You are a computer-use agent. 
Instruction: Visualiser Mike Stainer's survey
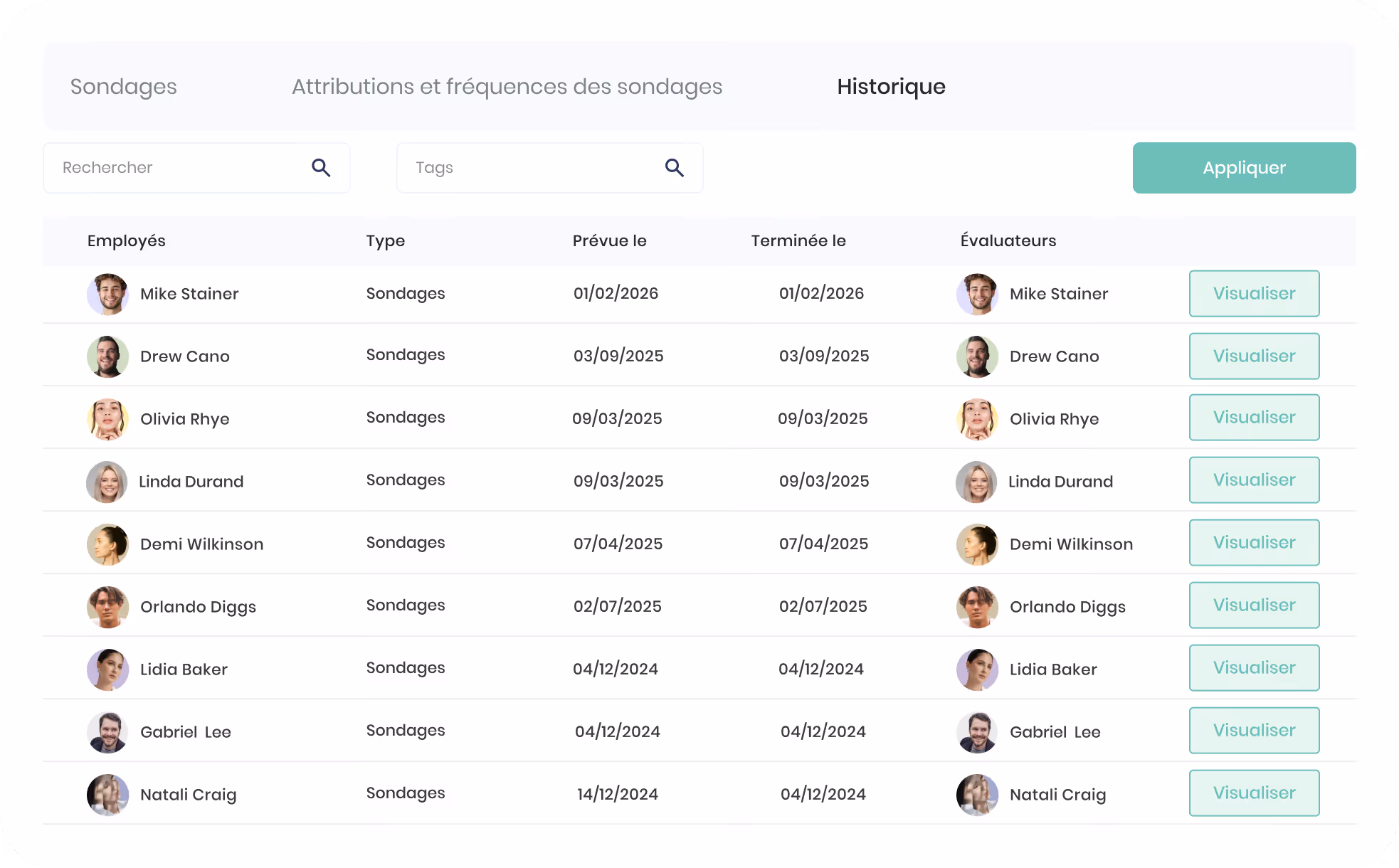click(x=1254, y=293)
